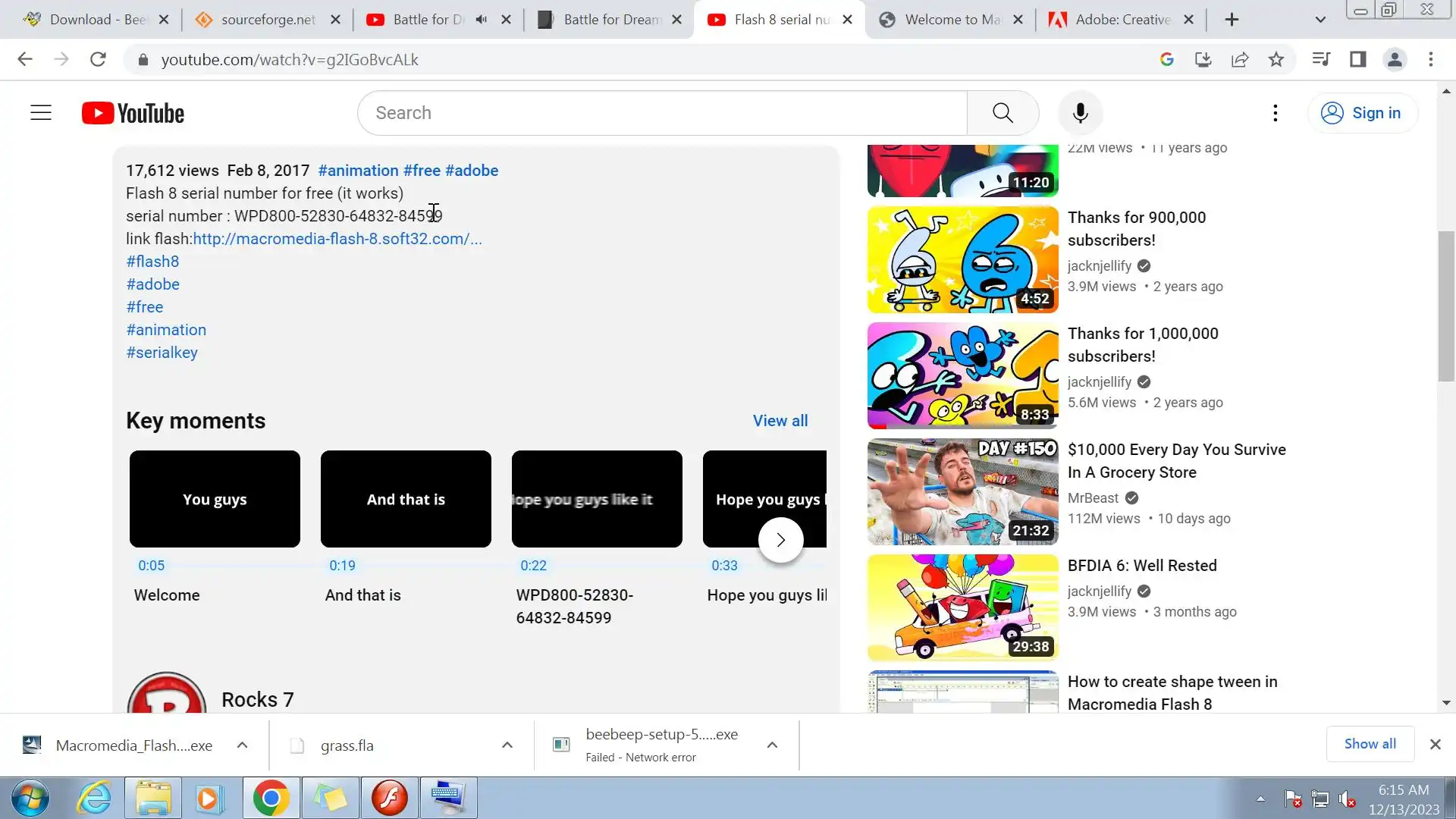Click the share page icon in address bar
The image size is (1456, 819).
[1240, 59]
